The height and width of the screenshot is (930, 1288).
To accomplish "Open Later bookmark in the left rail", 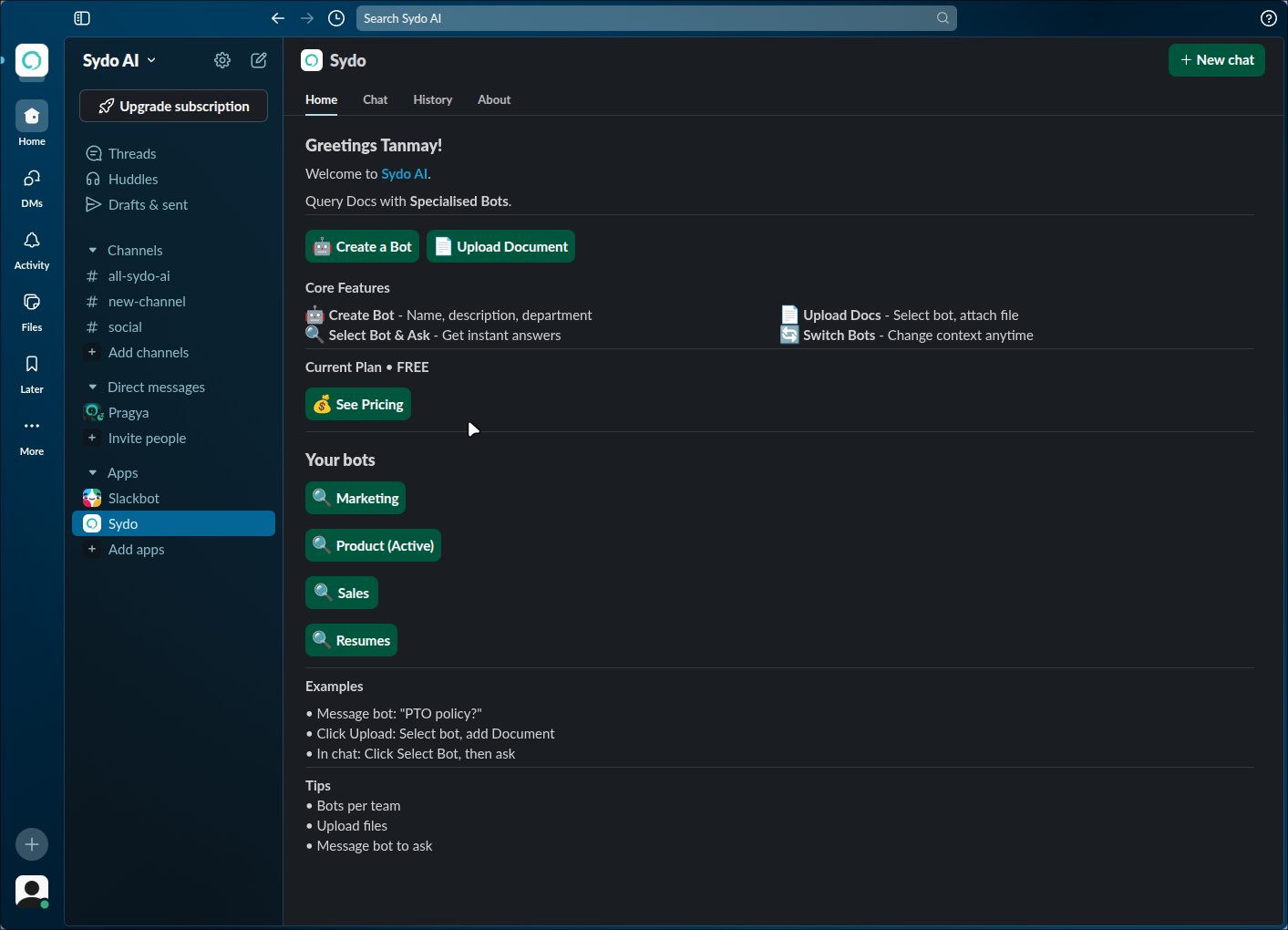I will (x=32, y=373).
